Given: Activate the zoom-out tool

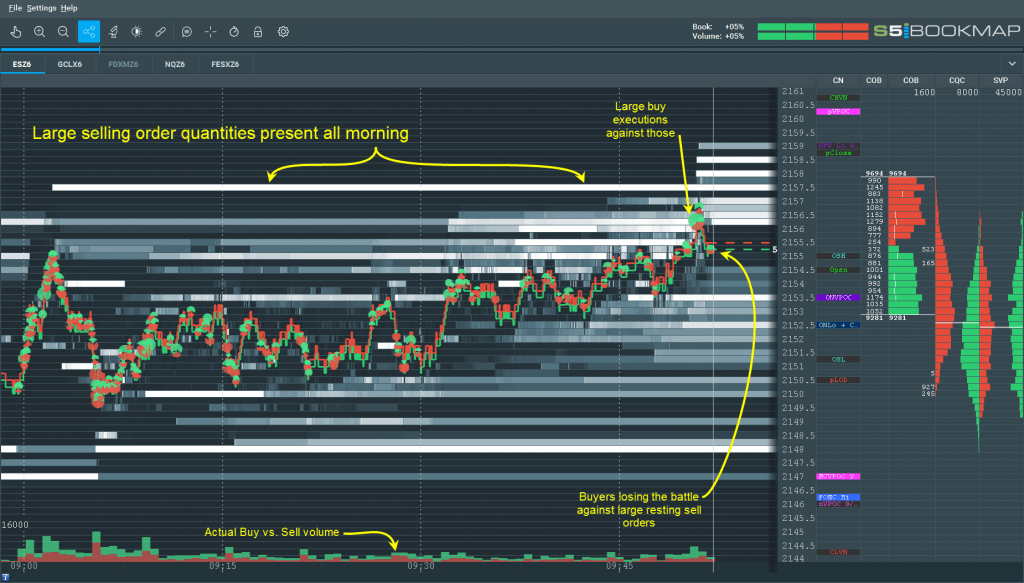Looking at the screenshot, I should (63, 31).
